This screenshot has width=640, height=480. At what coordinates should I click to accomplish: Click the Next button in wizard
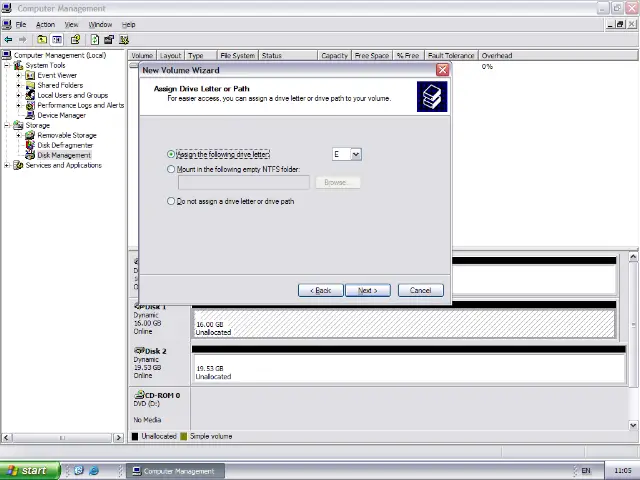tap(367, 290)
